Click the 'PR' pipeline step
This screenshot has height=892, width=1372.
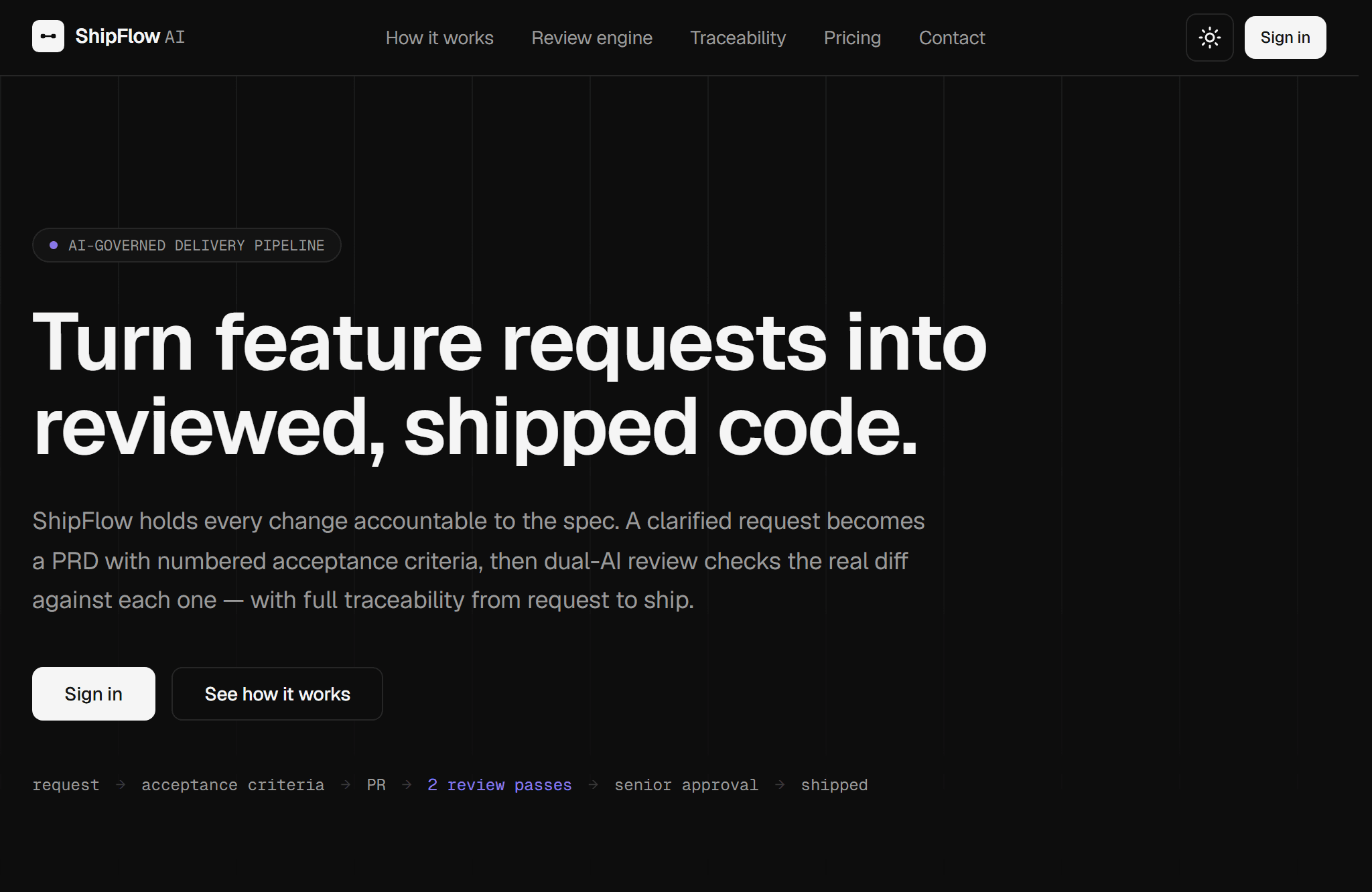point(376,785)
